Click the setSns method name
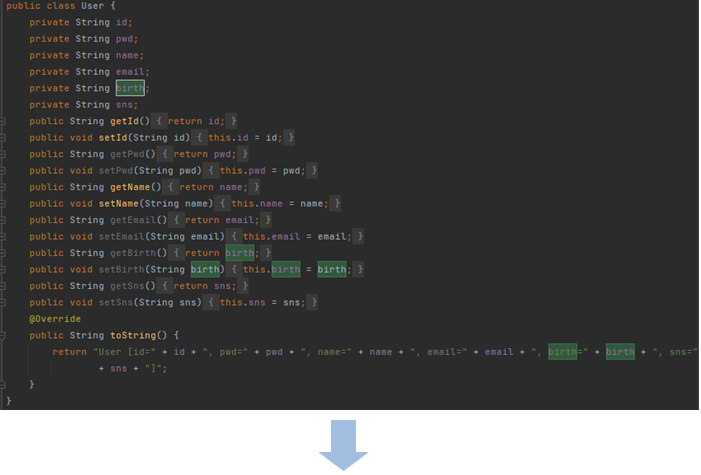This screenshot has width=701, height=475. pos(116,303)
